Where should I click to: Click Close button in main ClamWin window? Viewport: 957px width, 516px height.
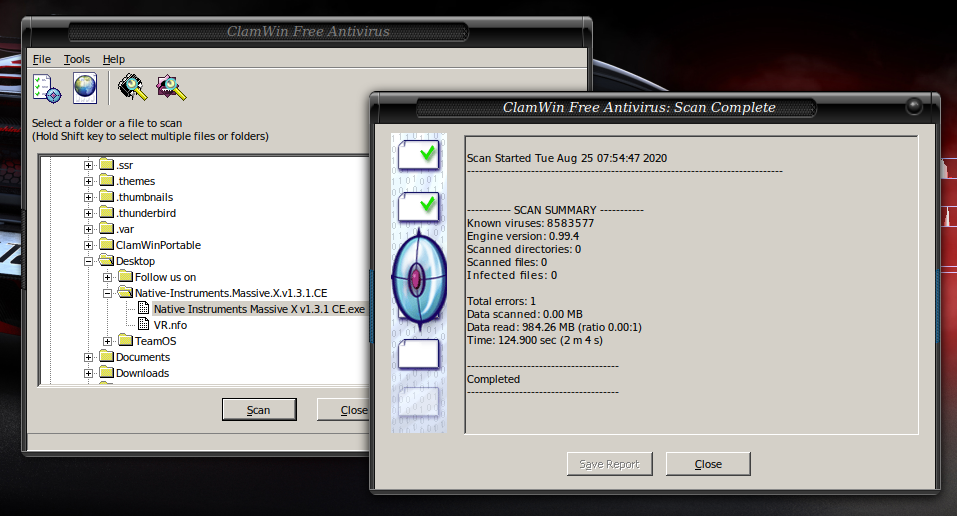344,410
